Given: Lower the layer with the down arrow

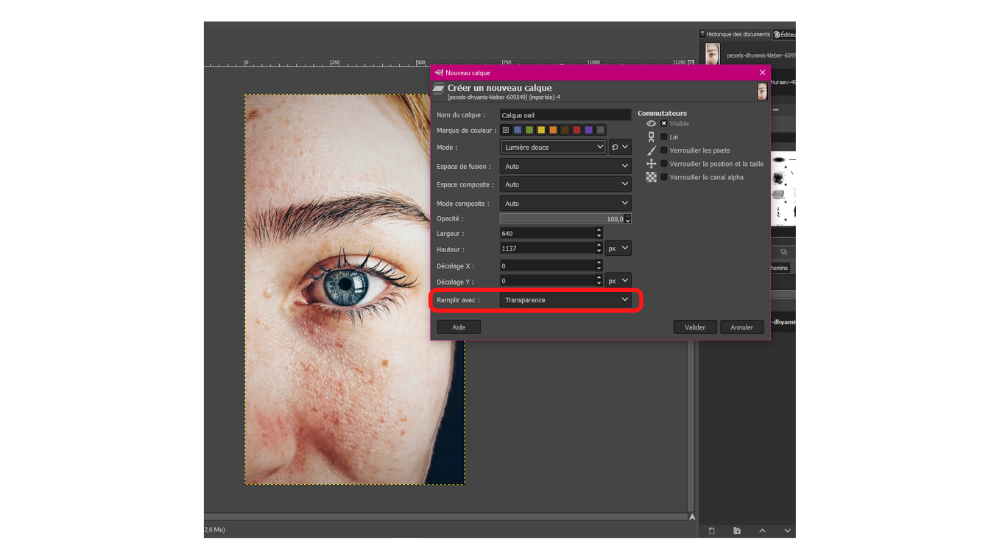Looking at the screenshot, I should point(787,531).
